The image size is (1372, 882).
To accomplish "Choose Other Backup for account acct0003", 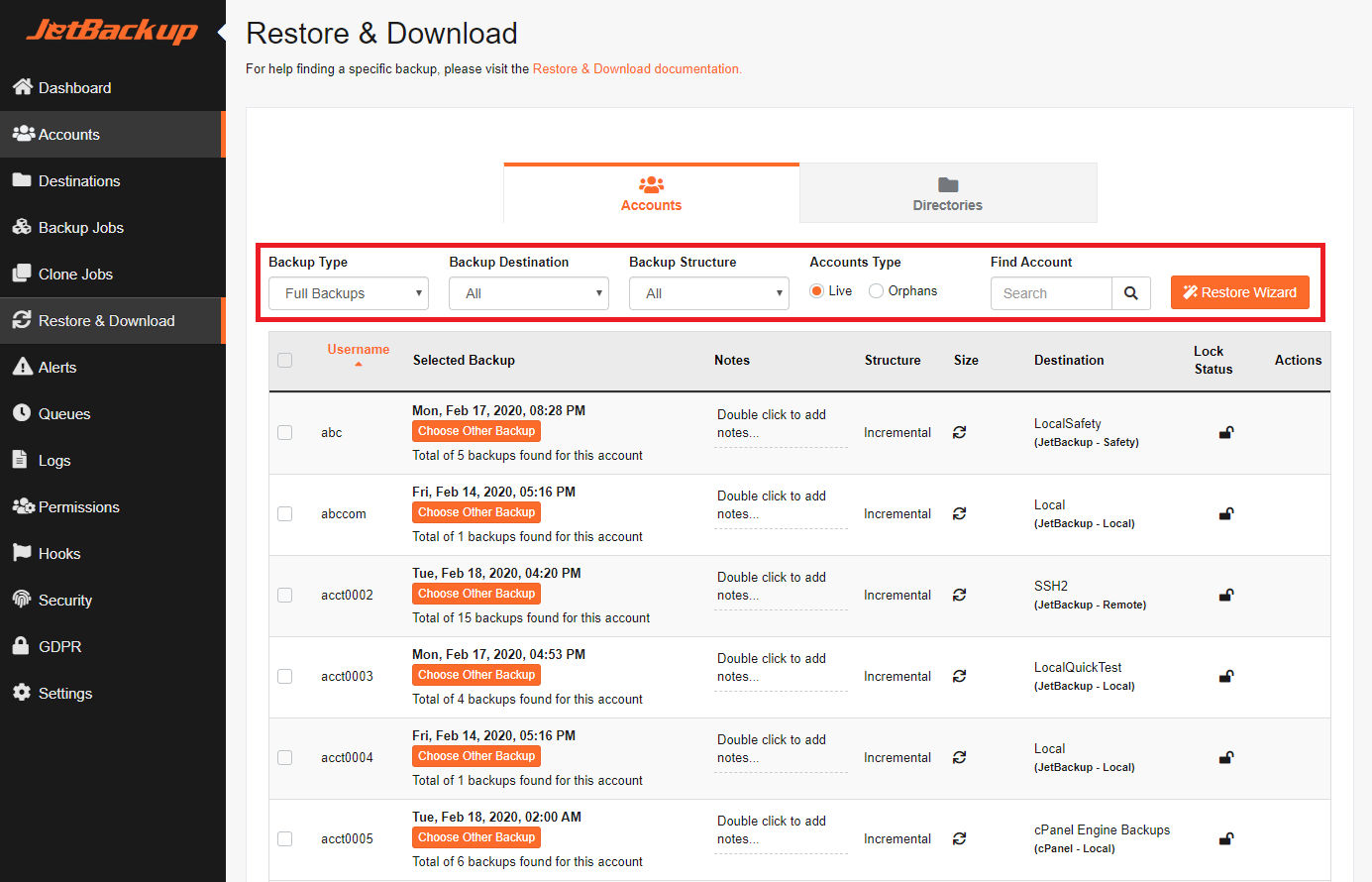I will click(476, 675).
